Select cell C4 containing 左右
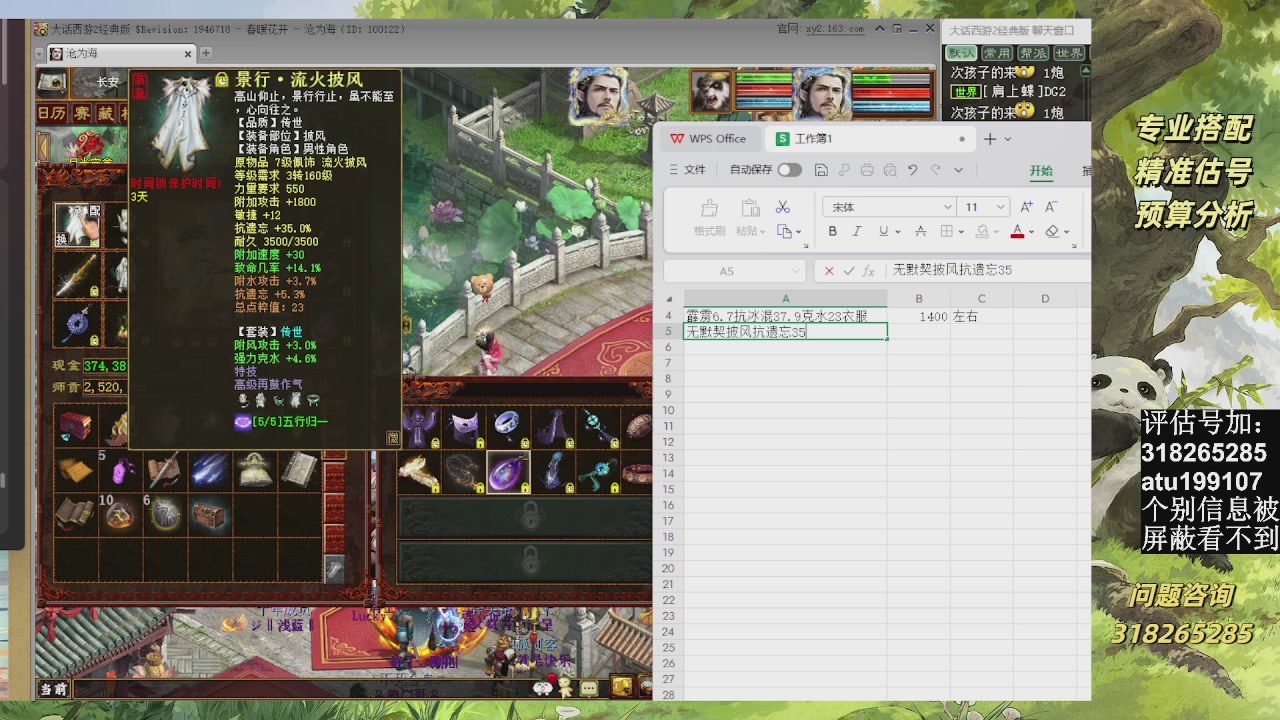1280x720 pixels. tap(981, 316)
